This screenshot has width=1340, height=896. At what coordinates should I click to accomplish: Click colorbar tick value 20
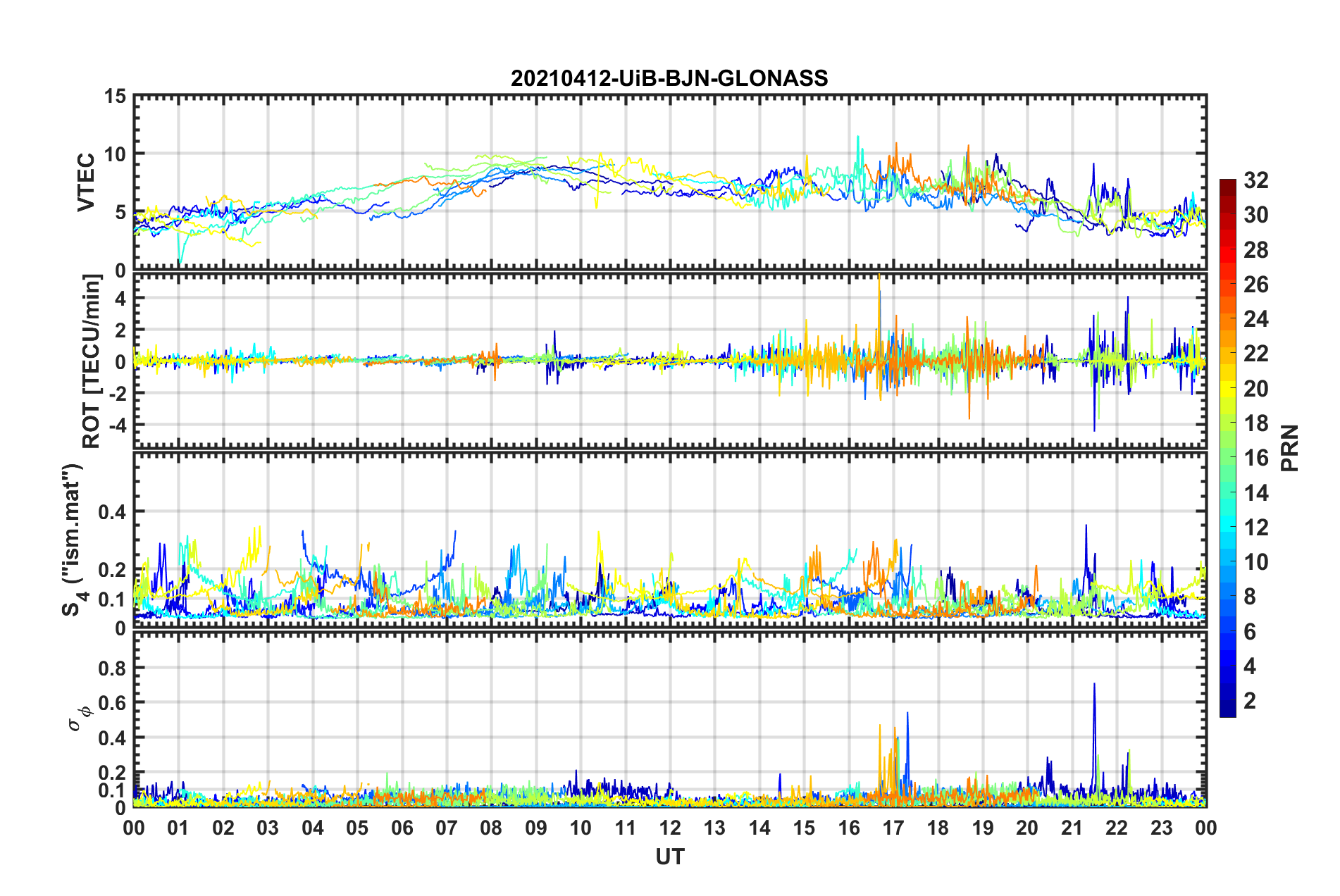pyautogui.click(x=1255, y=389)
